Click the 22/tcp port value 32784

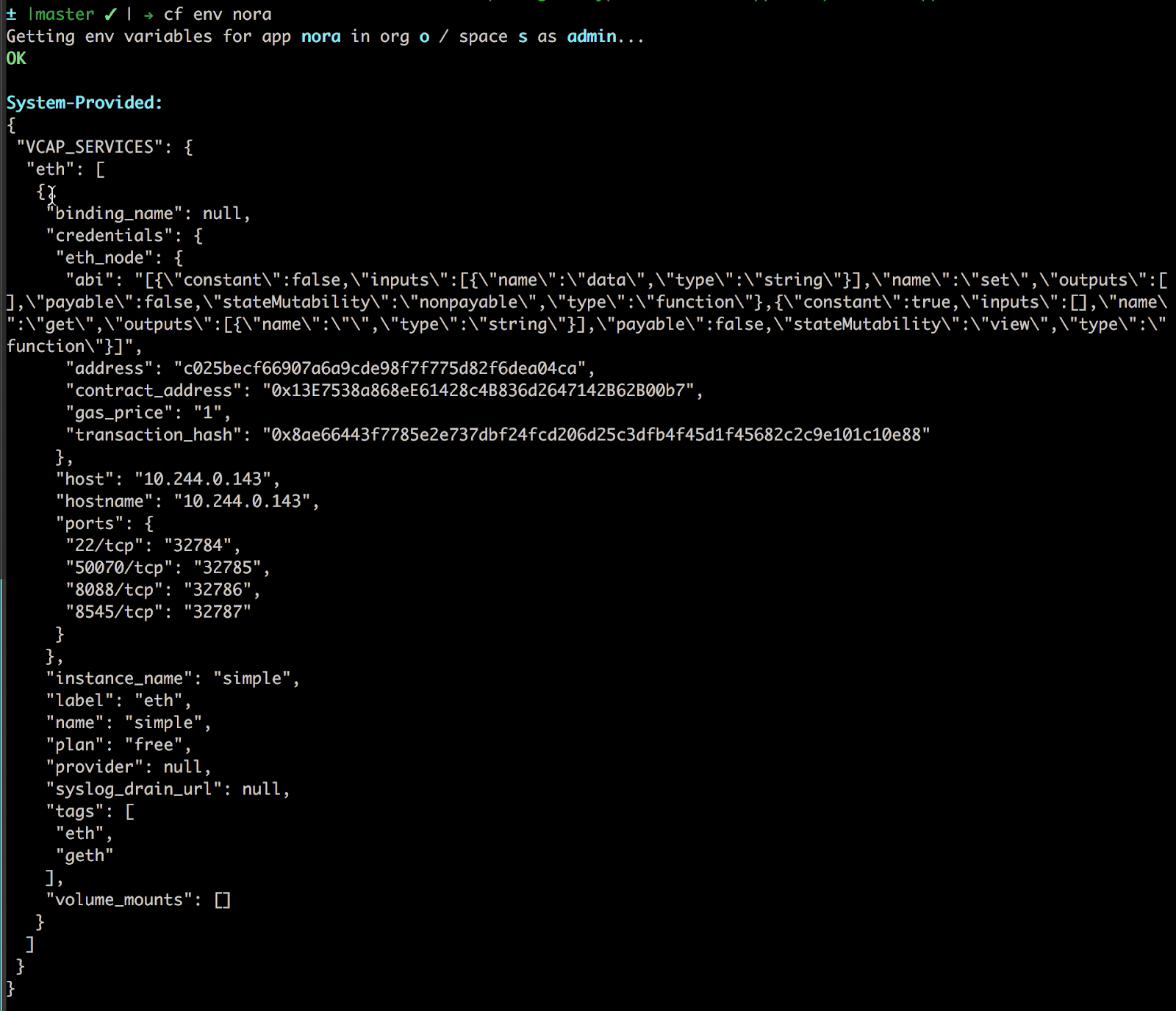(x=198, y=545)
